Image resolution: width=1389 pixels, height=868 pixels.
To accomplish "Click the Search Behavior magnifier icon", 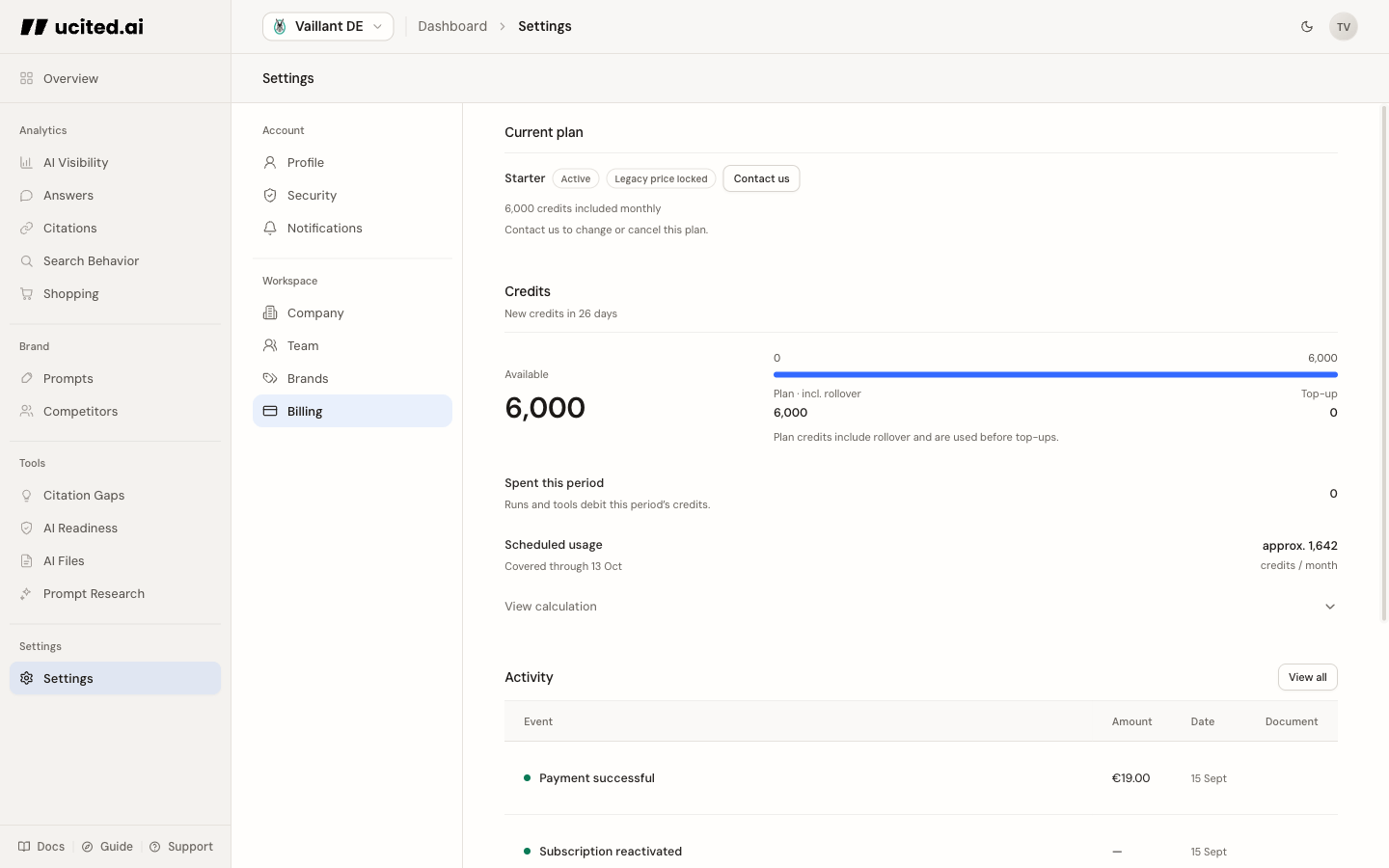I will (26, 260).
